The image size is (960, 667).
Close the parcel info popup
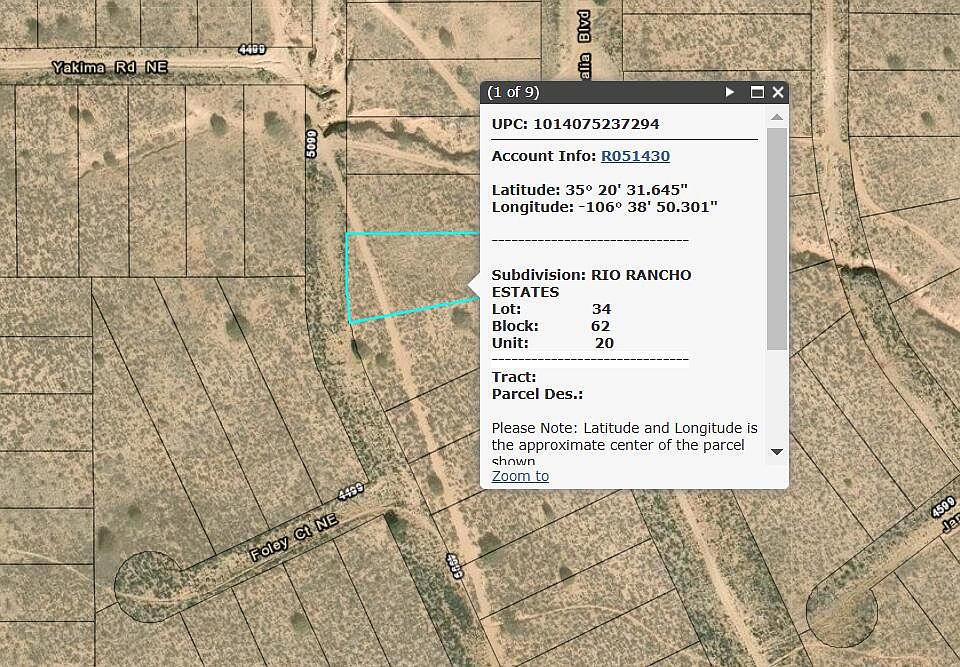point(778,92)
